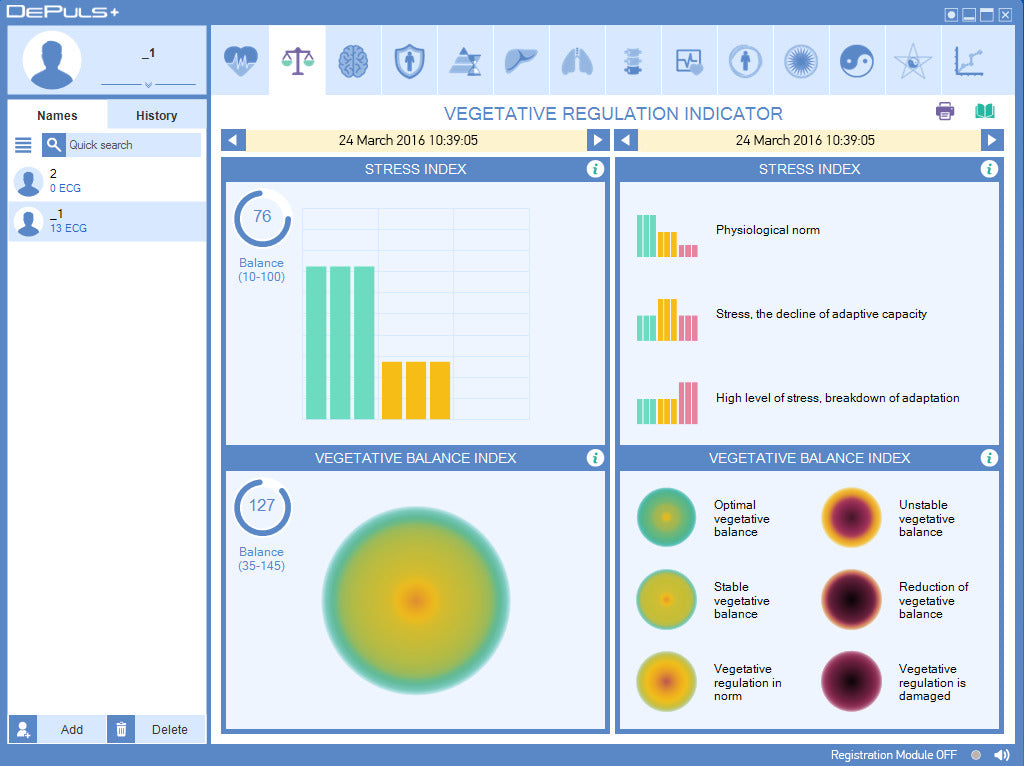Go to previous record in right date bar

[625, 141]
